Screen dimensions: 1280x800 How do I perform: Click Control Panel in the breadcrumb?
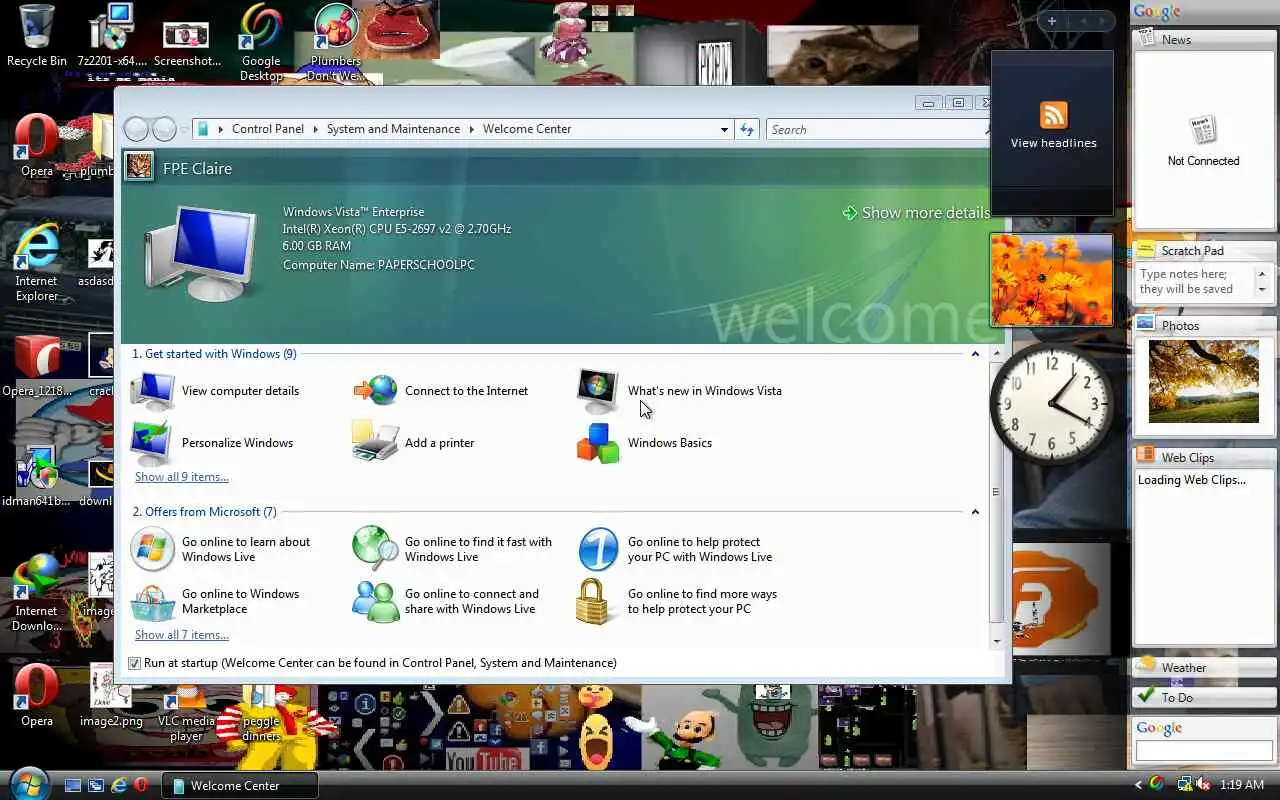pos(268,129)
